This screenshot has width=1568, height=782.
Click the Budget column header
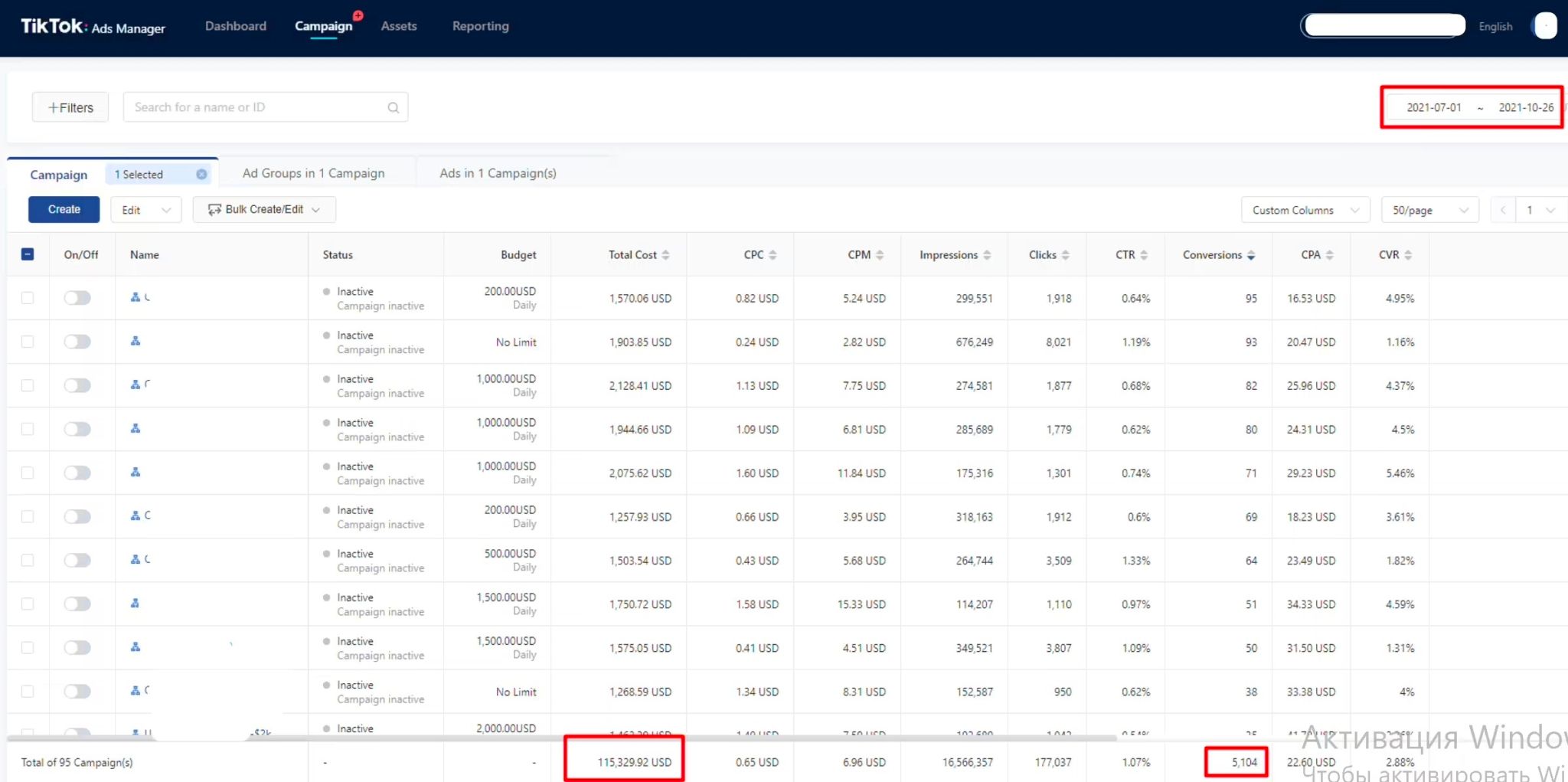(518, 255)
